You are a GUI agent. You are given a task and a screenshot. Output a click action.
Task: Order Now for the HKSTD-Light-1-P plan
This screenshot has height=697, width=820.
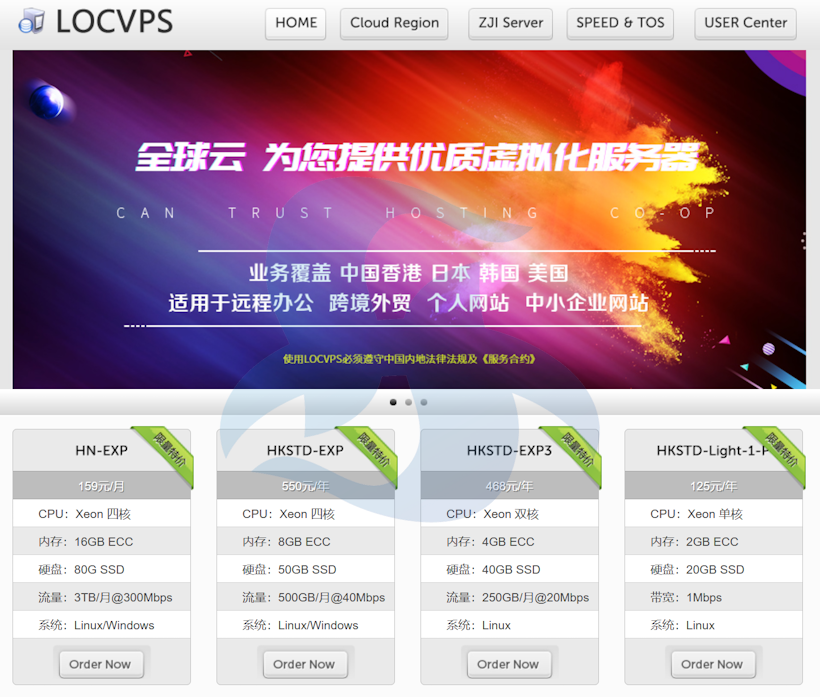click(713, 663)
